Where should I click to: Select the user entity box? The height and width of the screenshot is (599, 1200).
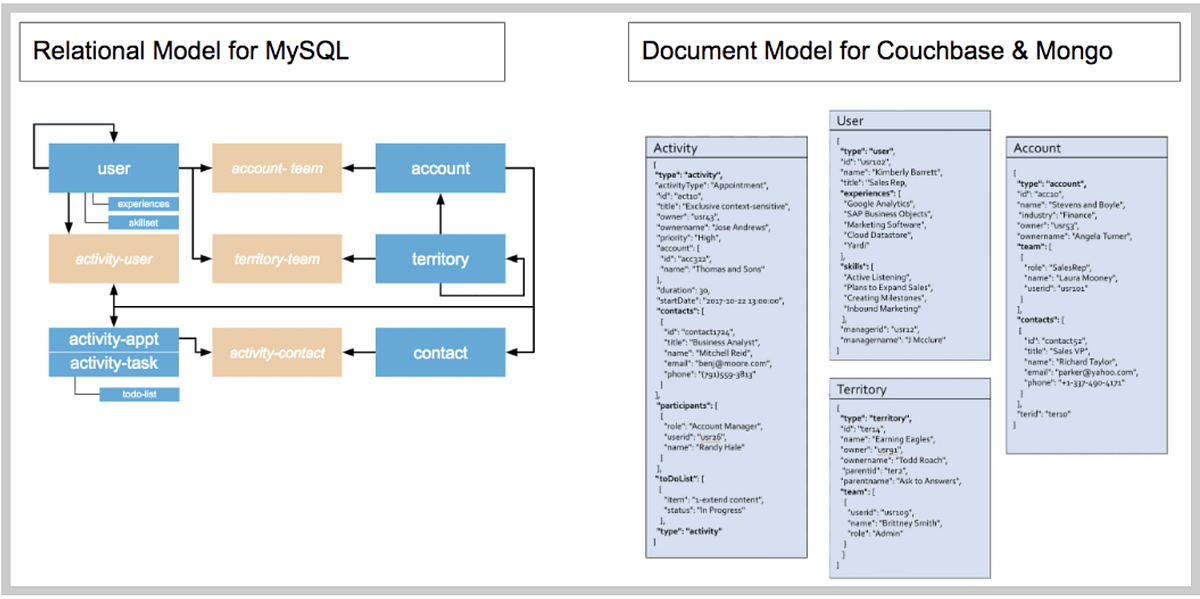(112, 168)
